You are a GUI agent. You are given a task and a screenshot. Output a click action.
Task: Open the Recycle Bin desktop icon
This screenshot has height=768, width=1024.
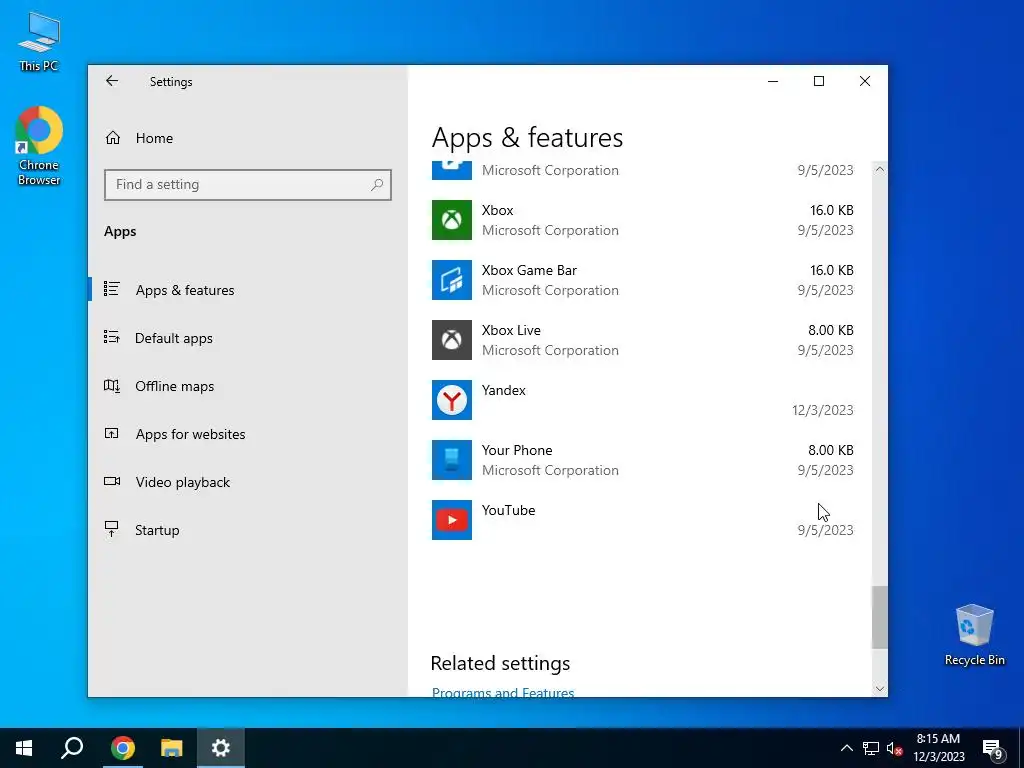point(974,635)
